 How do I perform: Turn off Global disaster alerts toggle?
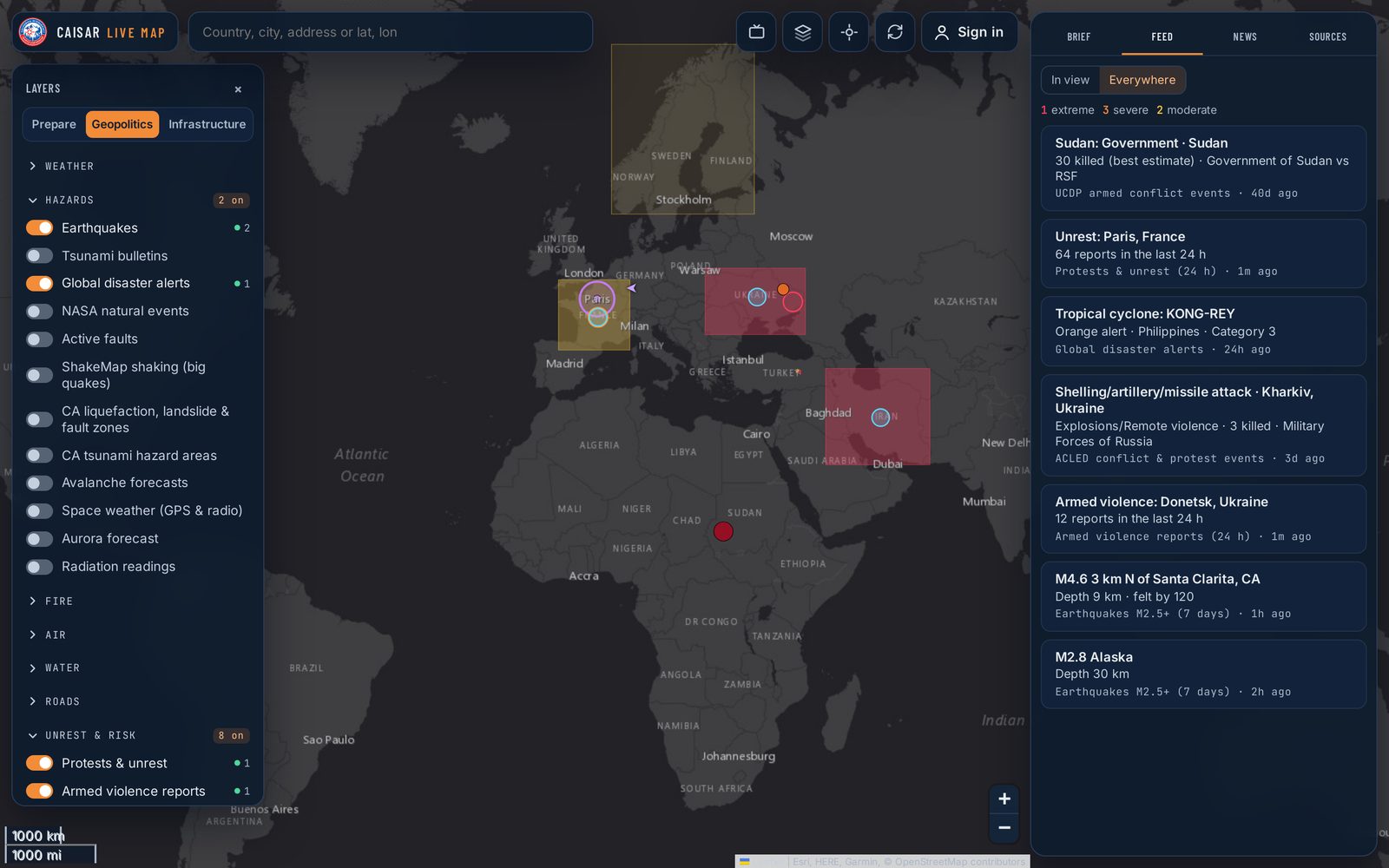tap(40, 283)
